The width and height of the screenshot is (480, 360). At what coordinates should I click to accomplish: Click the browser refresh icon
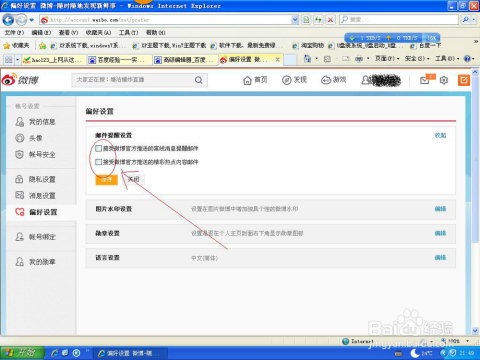(x=318, y=20)
